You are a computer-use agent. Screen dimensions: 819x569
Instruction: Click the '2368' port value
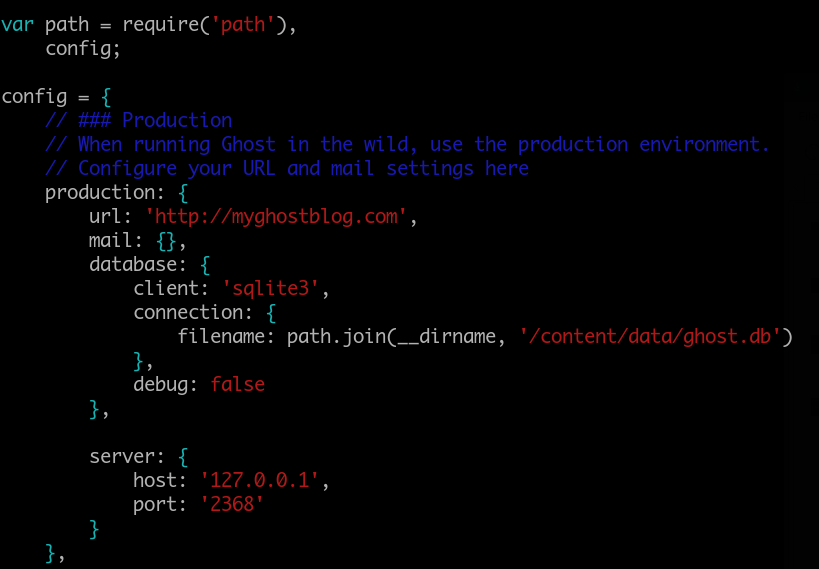pos(232,504)
